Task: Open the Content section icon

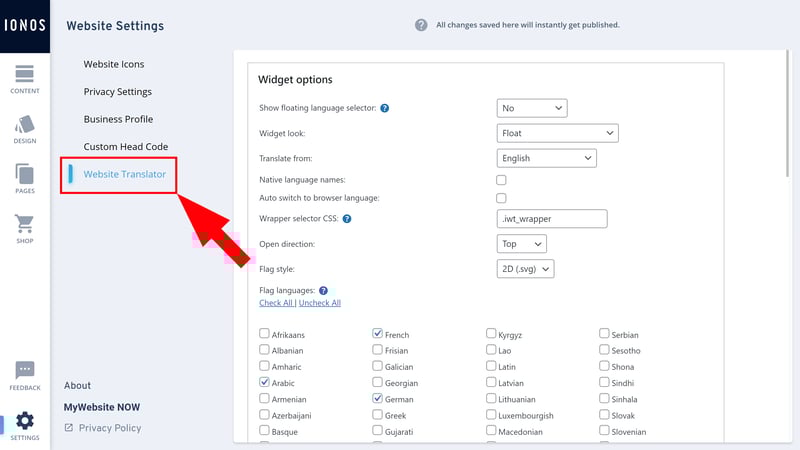Action: pyautogui.click(x=24, y=74)
